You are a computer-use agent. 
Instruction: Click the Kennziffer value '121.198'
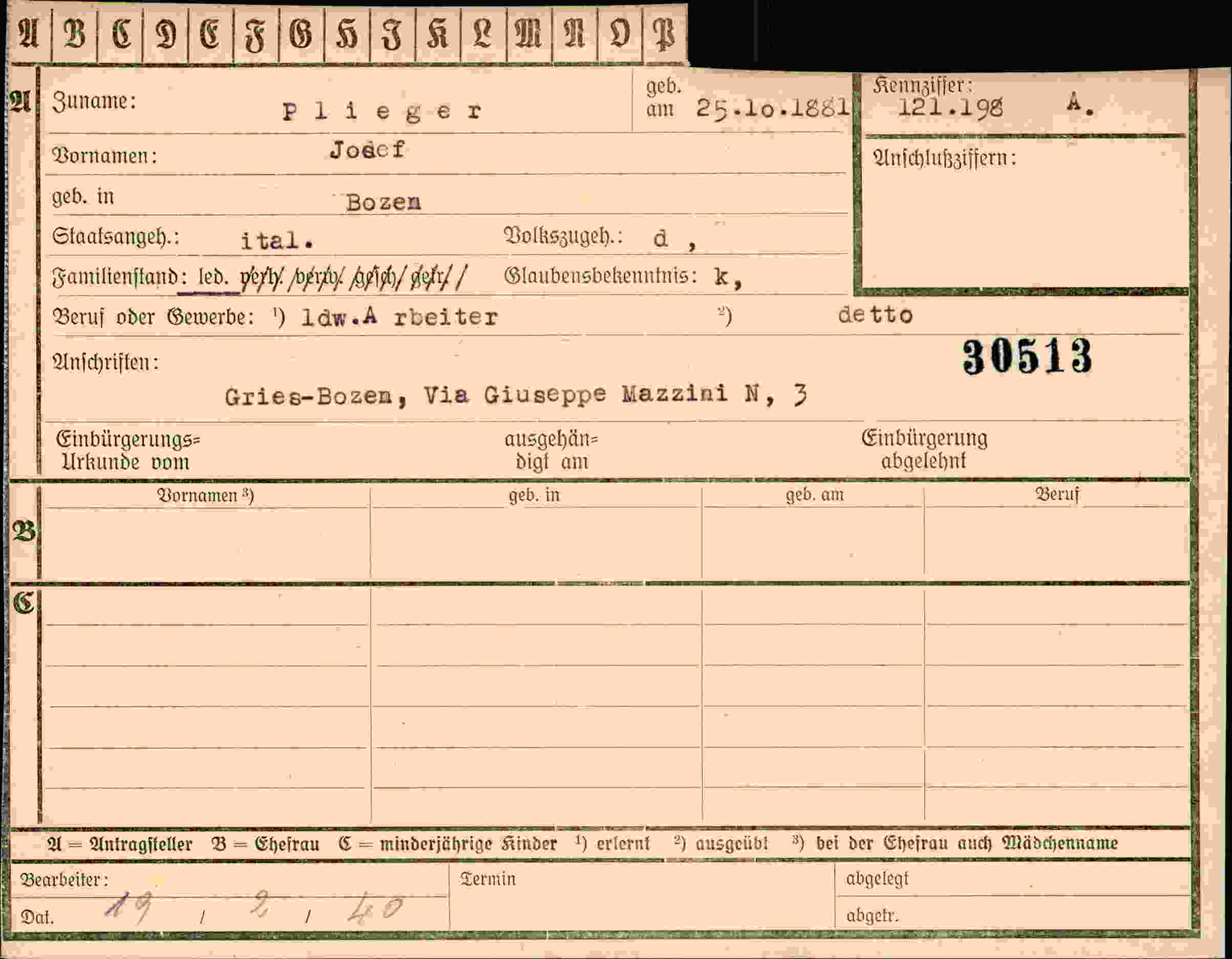950,107
